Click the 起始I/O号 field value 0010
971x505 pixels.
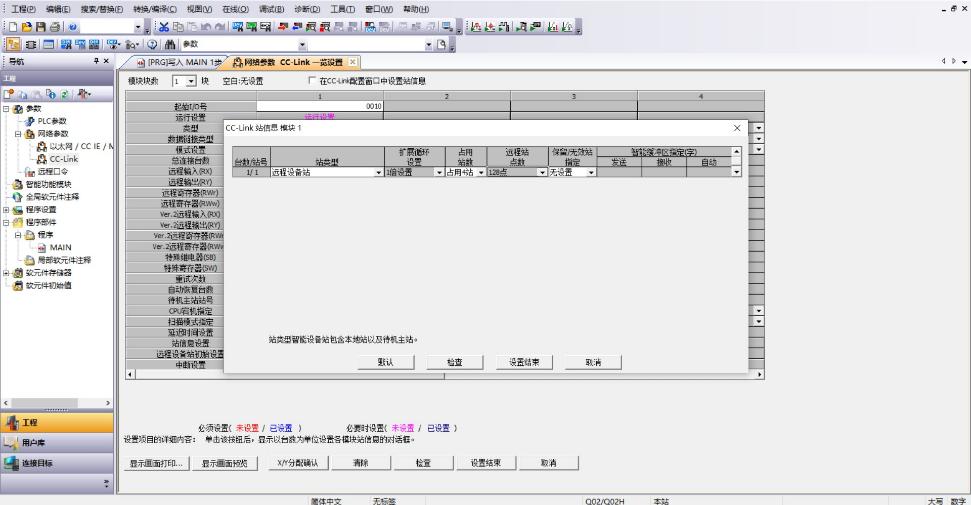(320, 106)
